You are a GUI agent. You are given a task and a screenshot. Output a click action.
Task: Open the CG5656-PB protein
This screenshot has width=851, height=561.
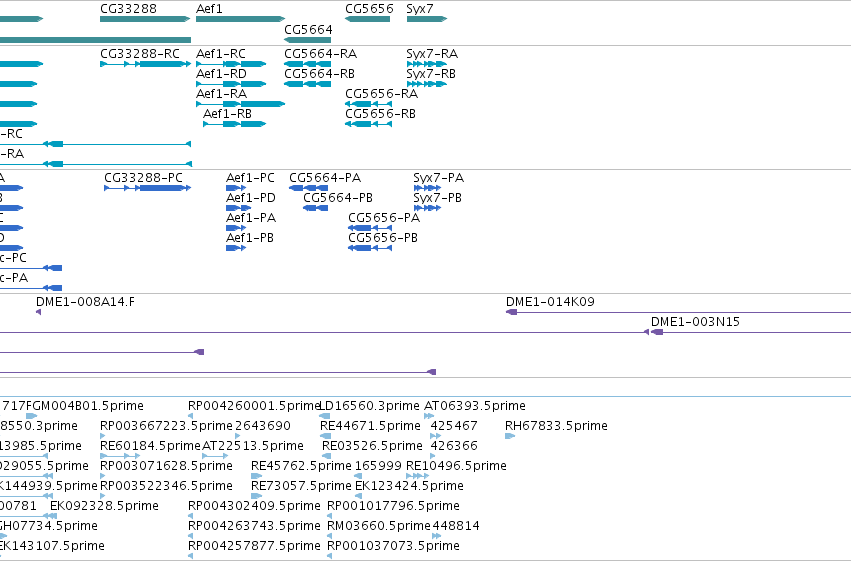coord(370,248)
